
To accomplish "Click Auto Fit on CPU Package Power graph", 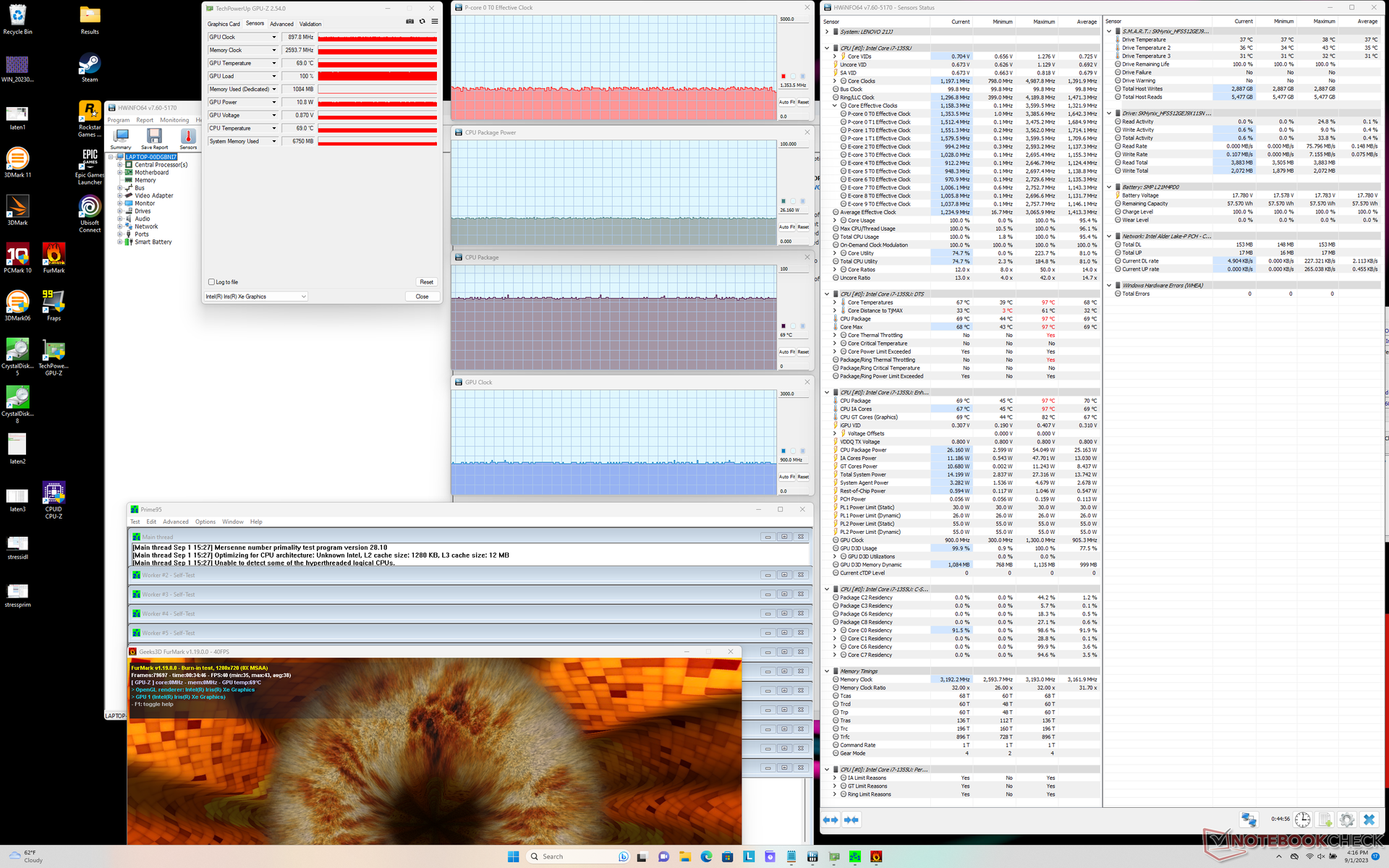I will (786, 227).
